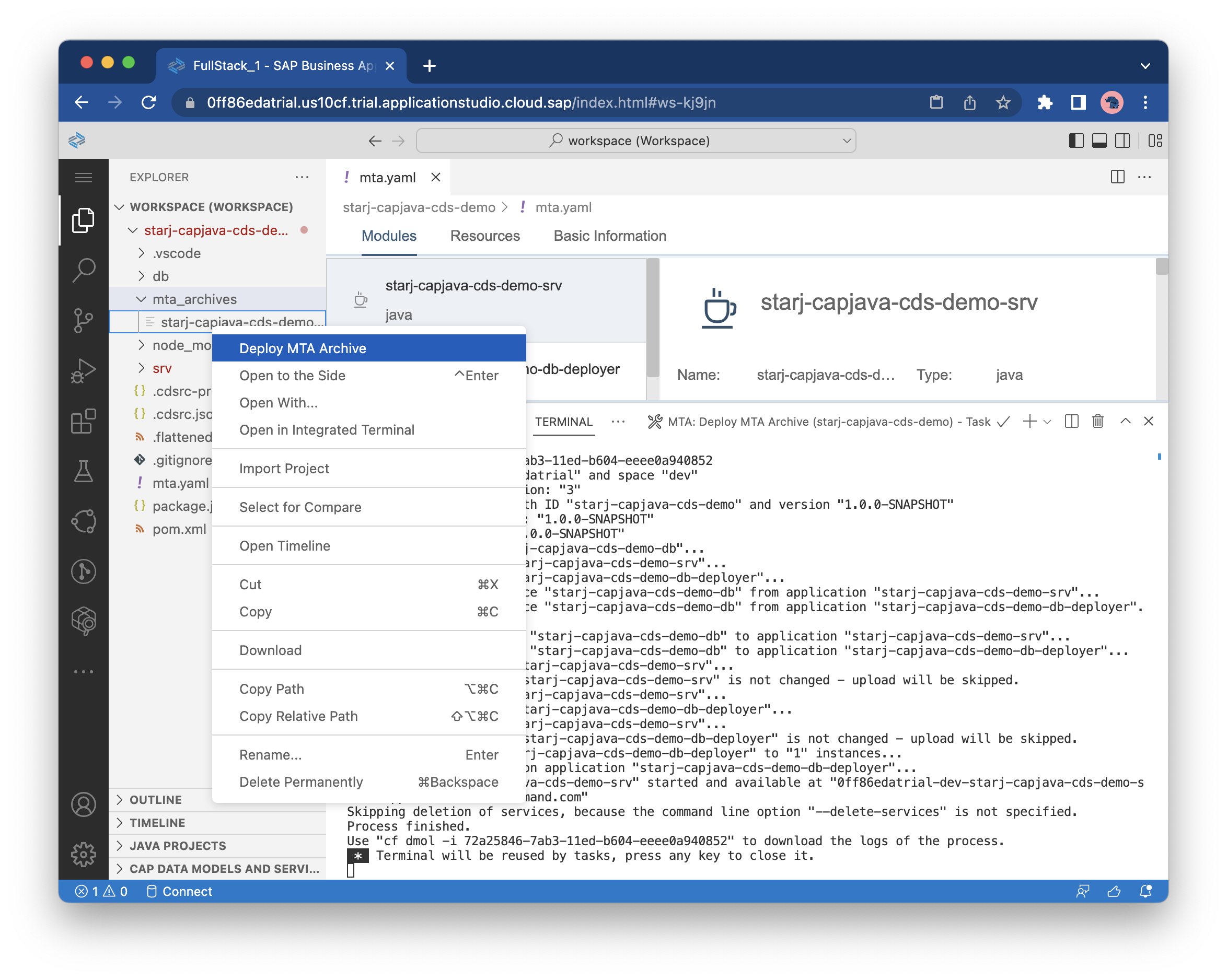Image resolution: width=1227 pixels, height=980 pixels.
Task: Open new terminal launch profile dropdown
Action: tap(1047, 422)
